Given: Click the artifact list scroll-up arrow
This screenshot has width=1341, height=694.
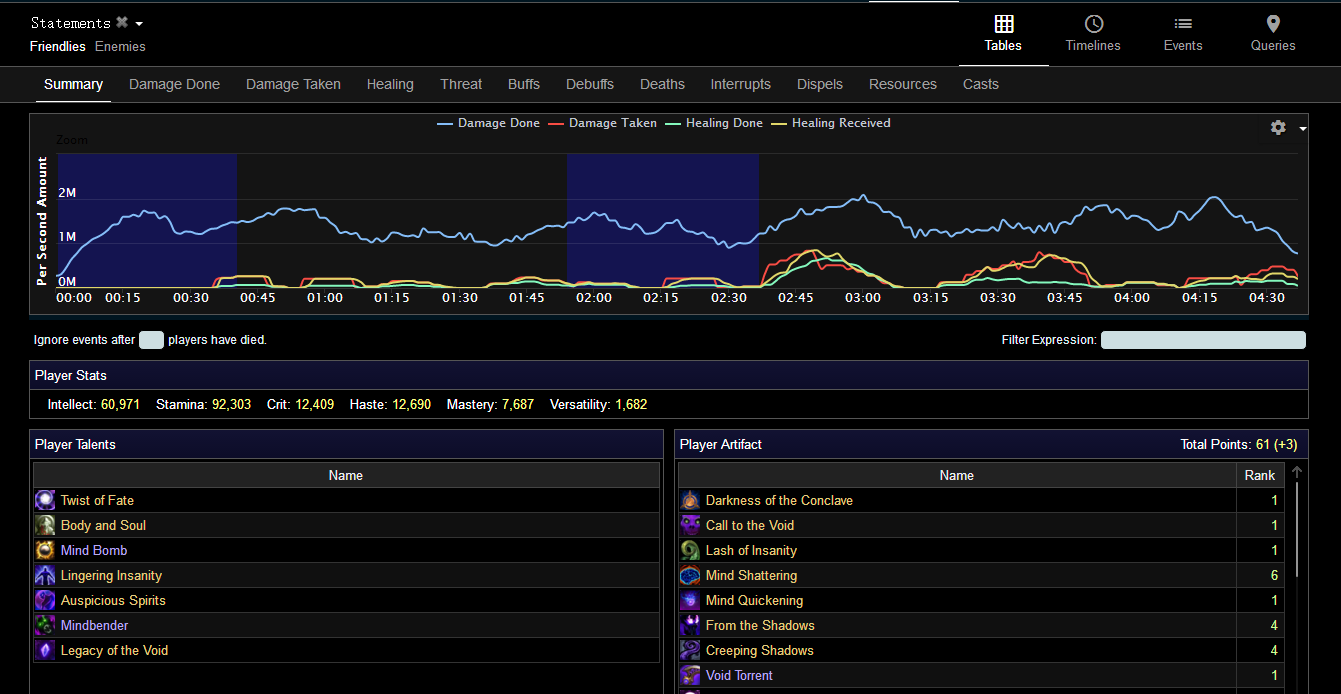Looking at the screenshot, I should [1297, 472].
